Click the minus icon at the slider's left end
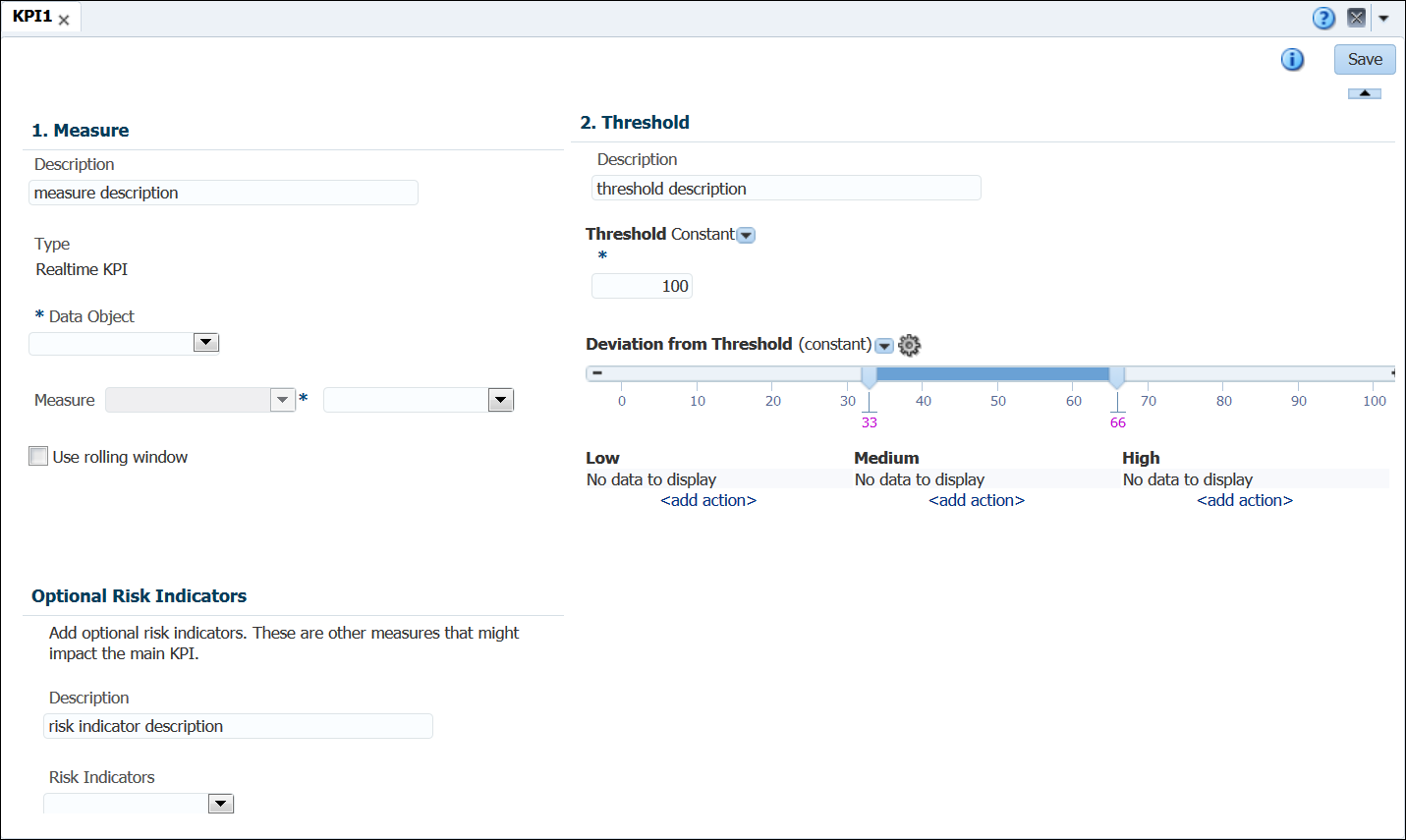The height and width of the screenshot is (840, 1406). (x=596, y=373)
